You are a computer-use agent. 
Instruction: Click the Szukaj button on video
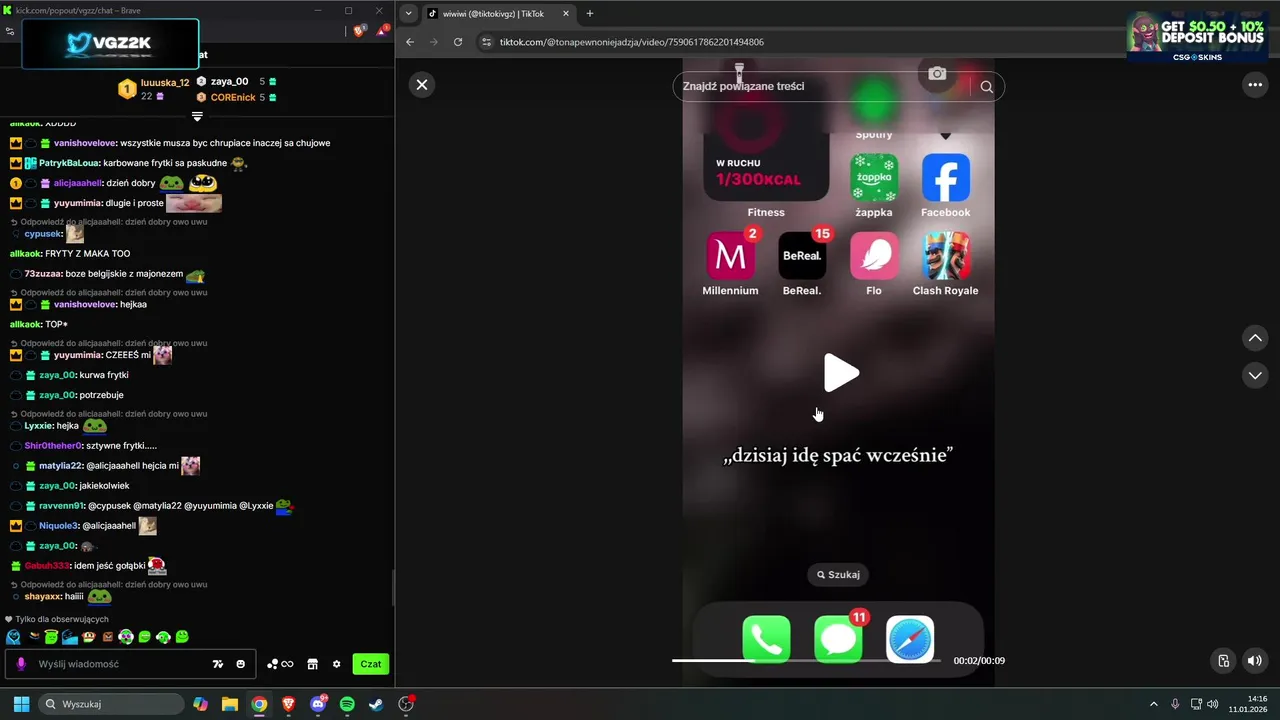tap(838, 575)
